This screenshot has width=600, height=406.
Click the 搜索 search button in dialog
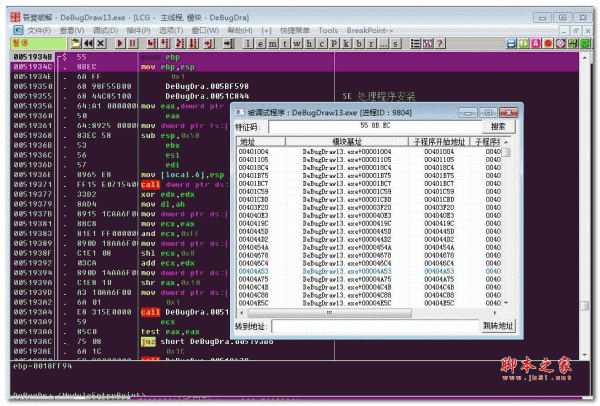click(497, 127)
